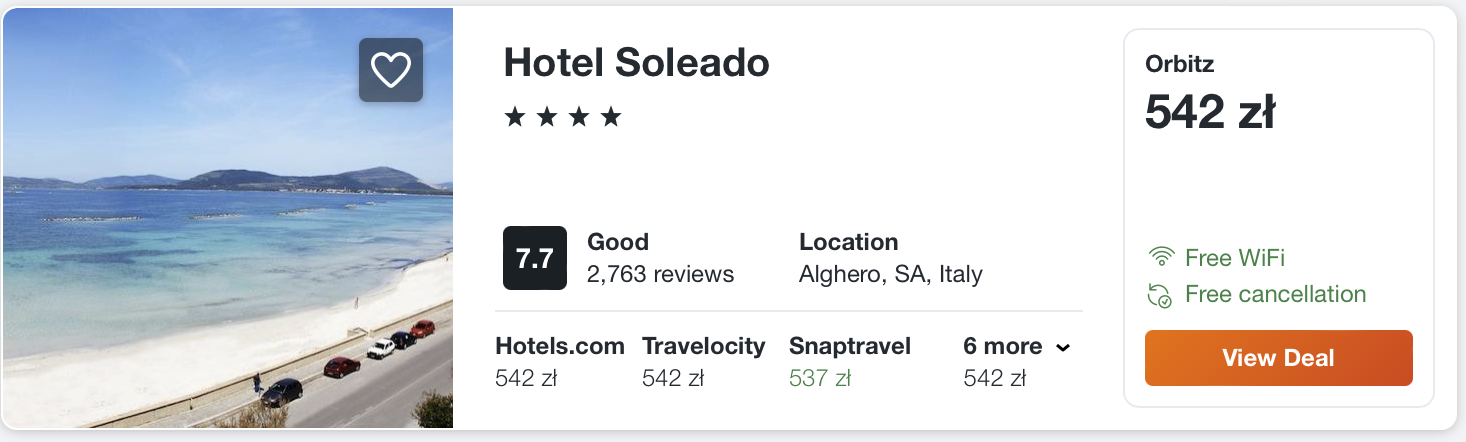Click the 7.7 rating score badge
The width and height of the screenshot is (1466, 442).
(534, 258)
